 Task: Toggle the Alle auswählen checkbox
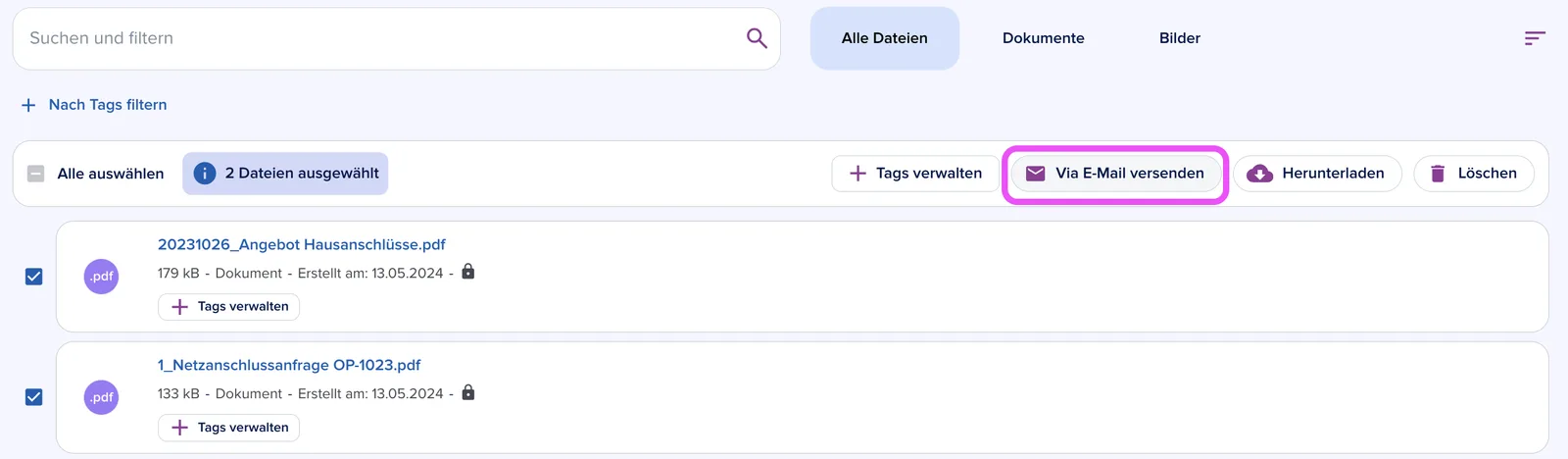point(36,174)
